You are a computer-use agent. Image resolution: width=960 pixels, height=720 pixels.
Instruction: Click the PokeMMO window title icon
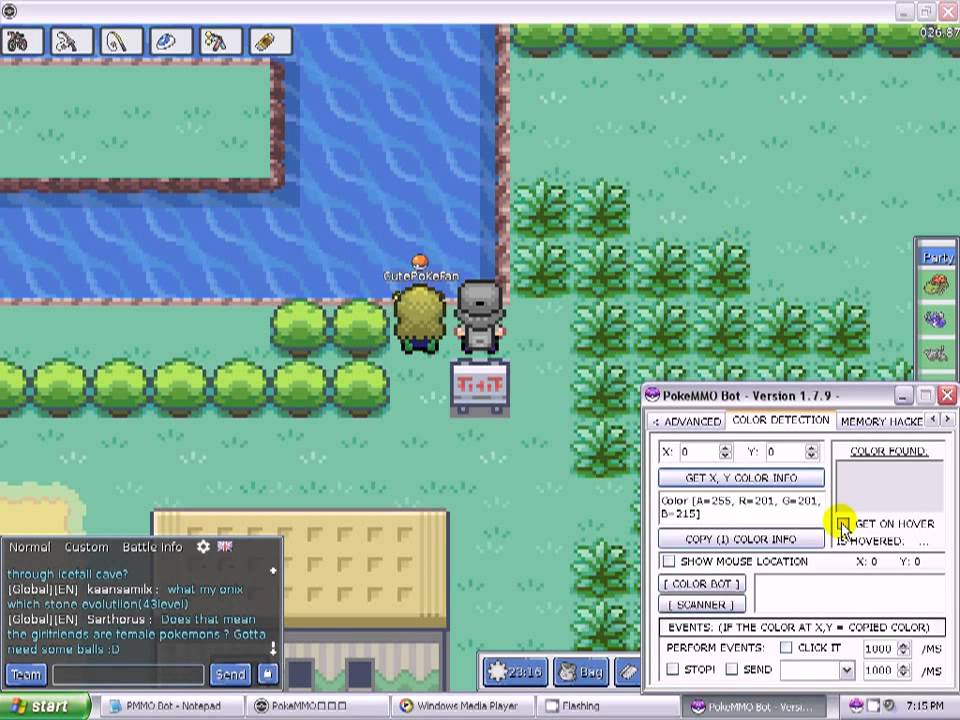pos(9,10)
